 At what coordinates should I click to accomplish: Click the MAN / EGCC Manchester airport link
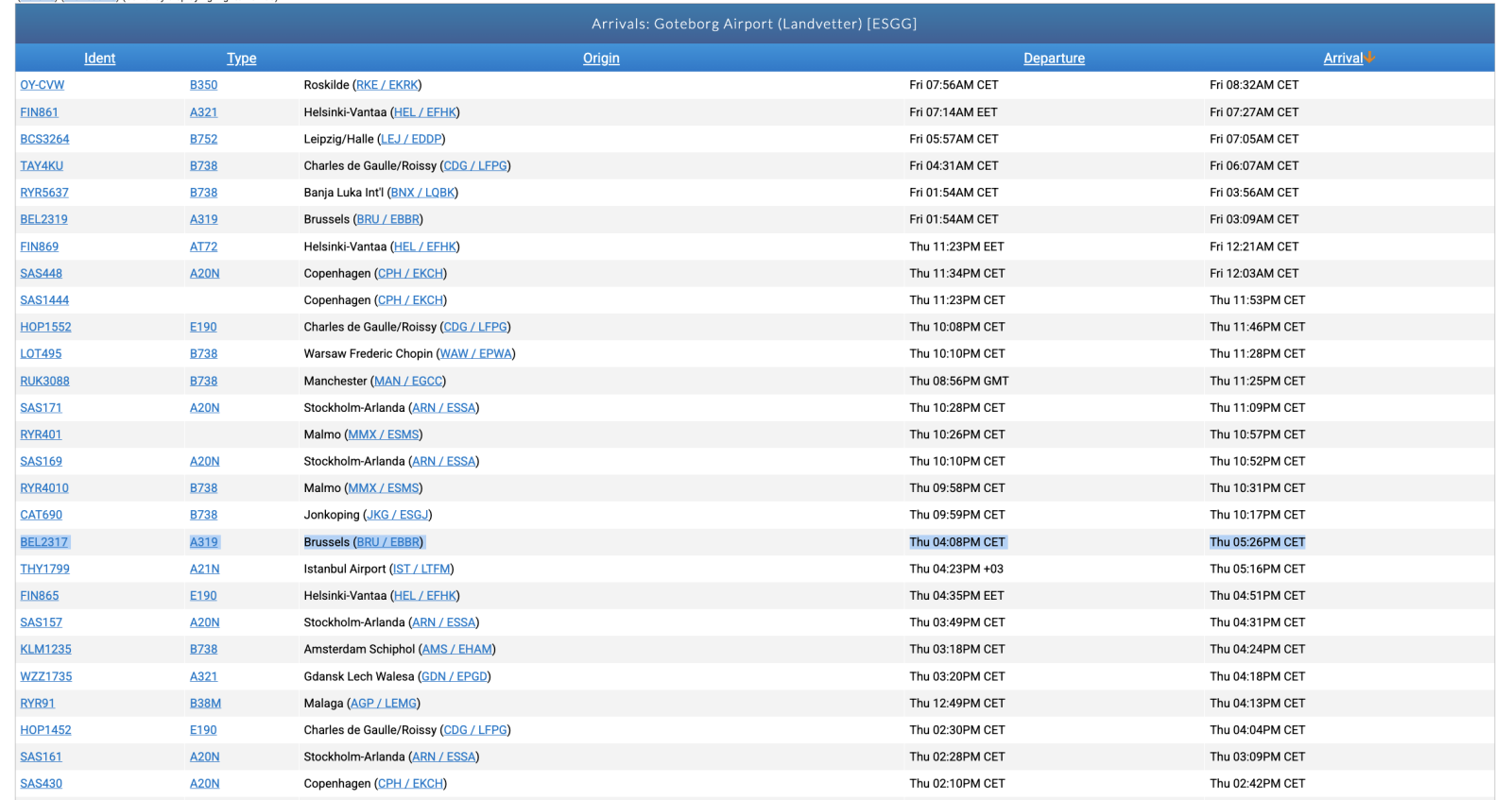(x=407, y=382)
